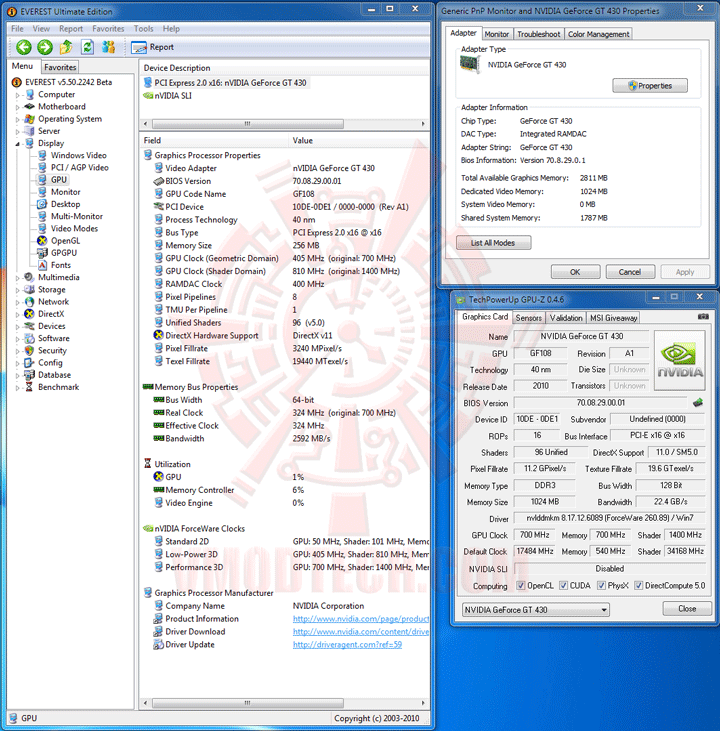
Task: Toggle the OpenCL checkbox in GPU-Z
Action: pyautogui.click(x=521, y=586)
